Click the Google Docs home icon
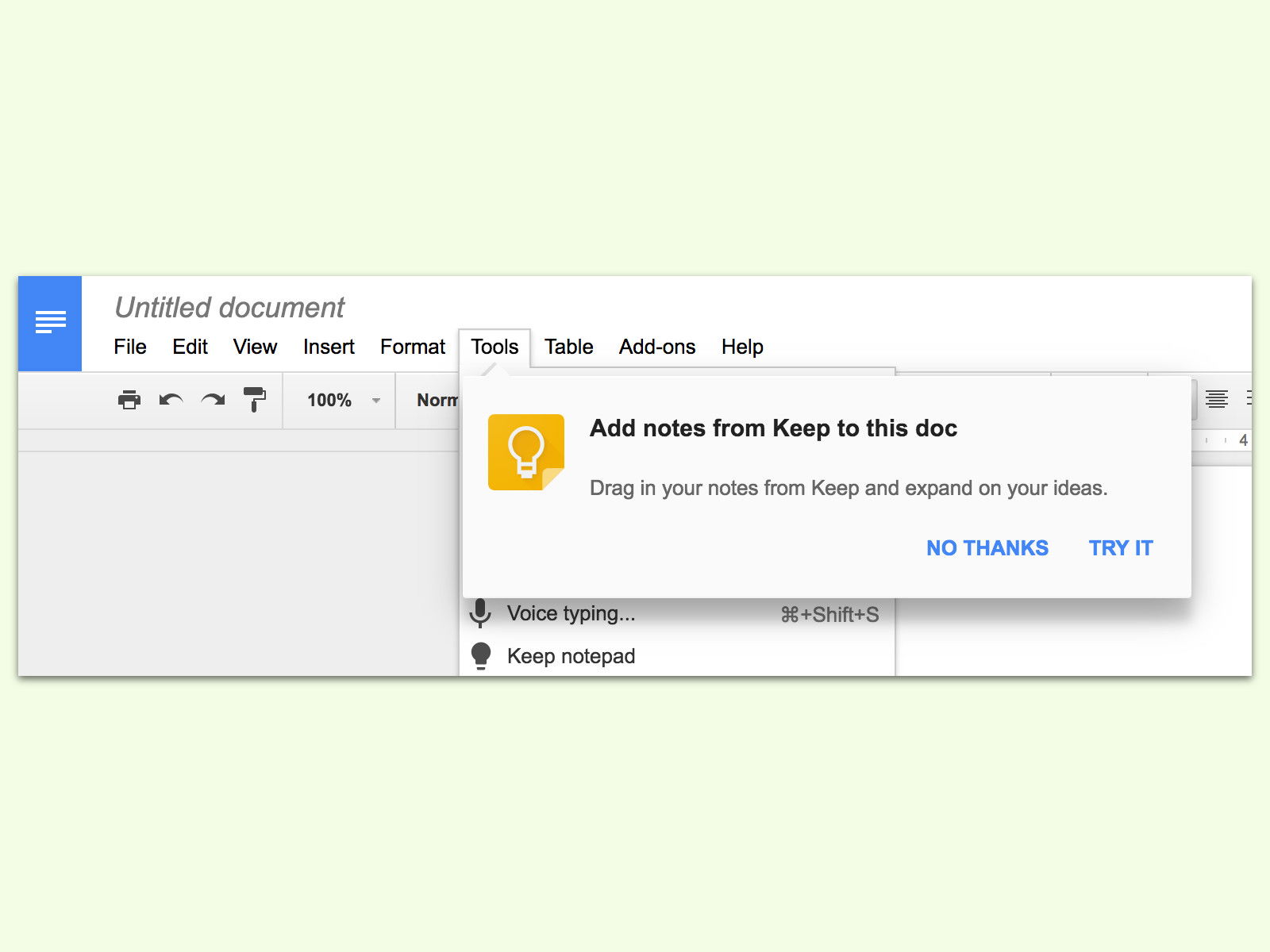Image resolution: width=1270 pixels, height=952 pixels. tap(50, 323)
